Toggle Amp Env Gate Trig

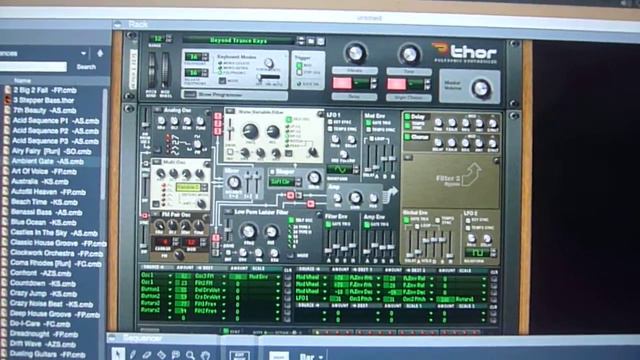[367, 224]
